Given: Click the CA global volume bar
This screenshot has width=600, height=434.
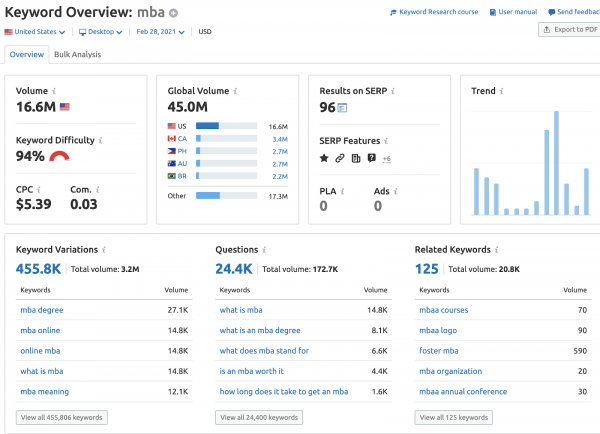Looking at the screenshot, I should (227, 139).
